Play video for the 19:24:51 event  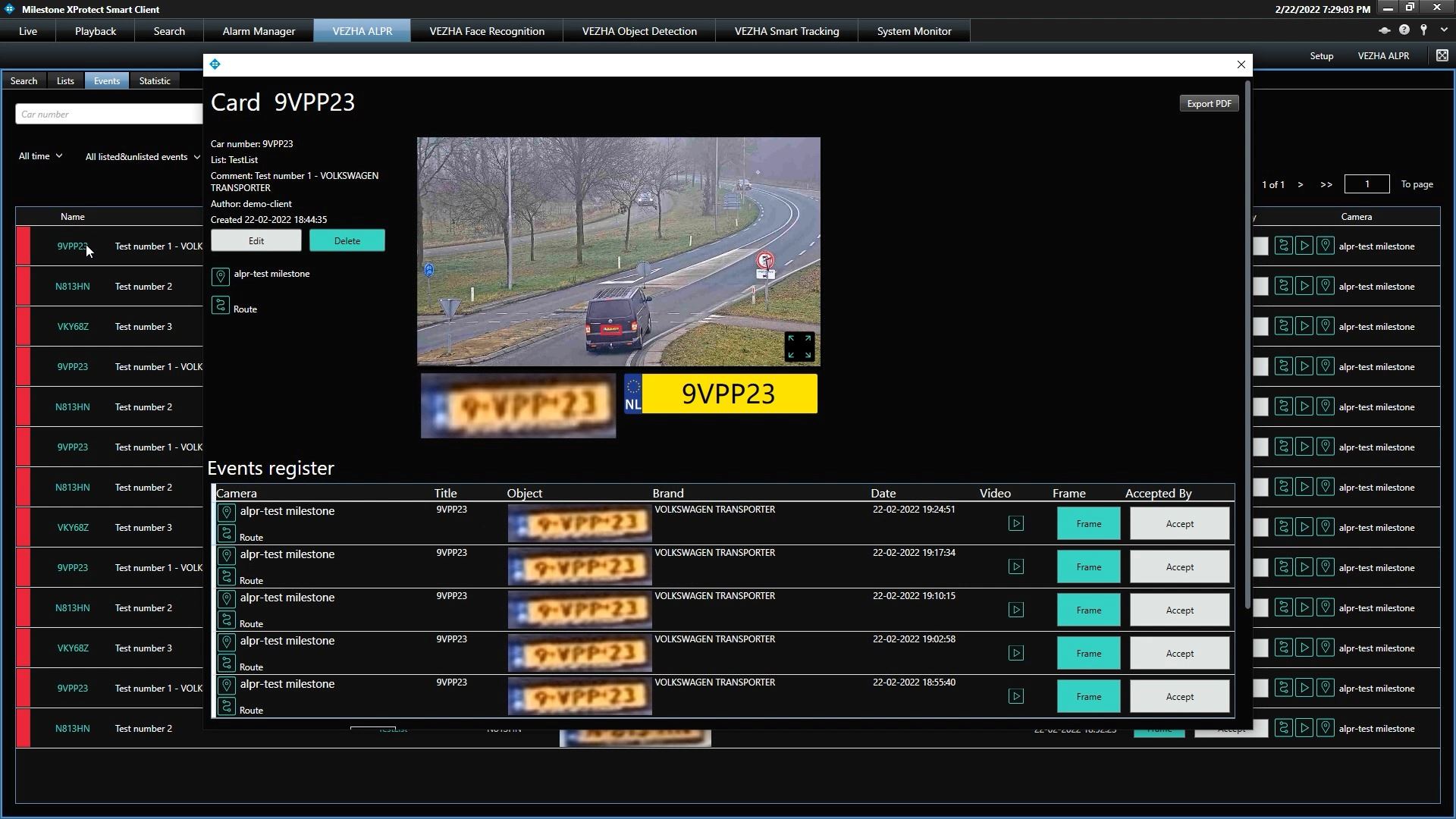[1015, 523]
